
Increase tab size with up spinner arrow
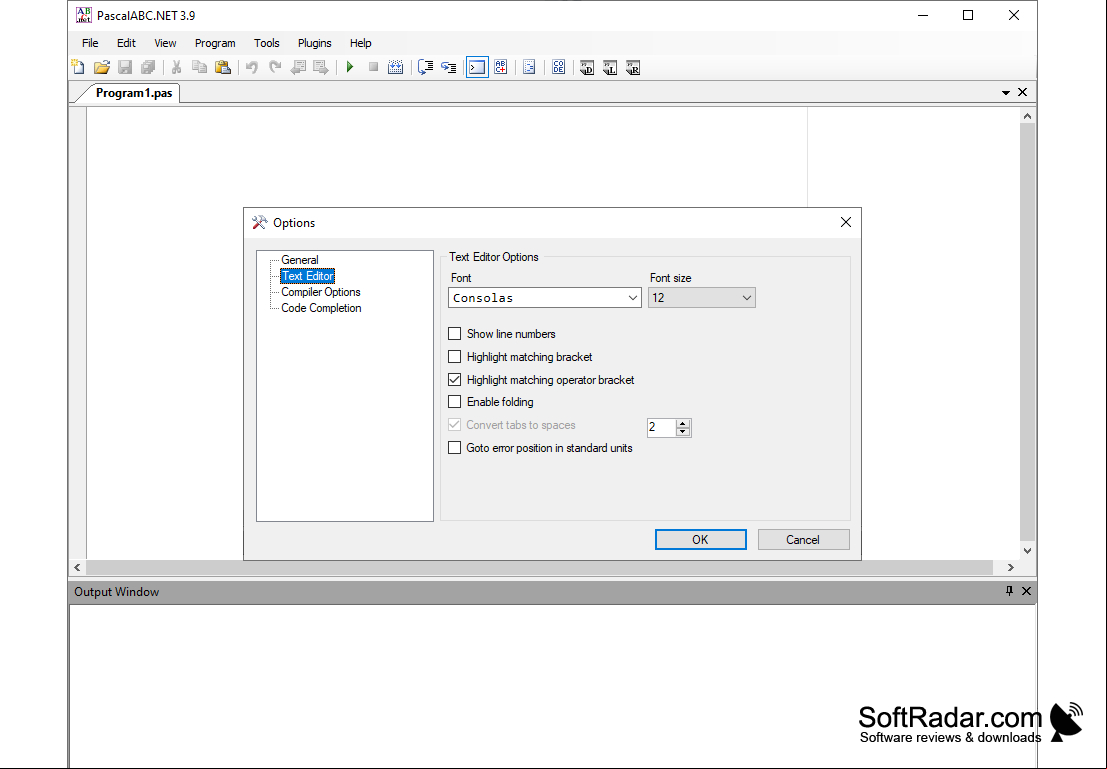(x=683, y=424)
